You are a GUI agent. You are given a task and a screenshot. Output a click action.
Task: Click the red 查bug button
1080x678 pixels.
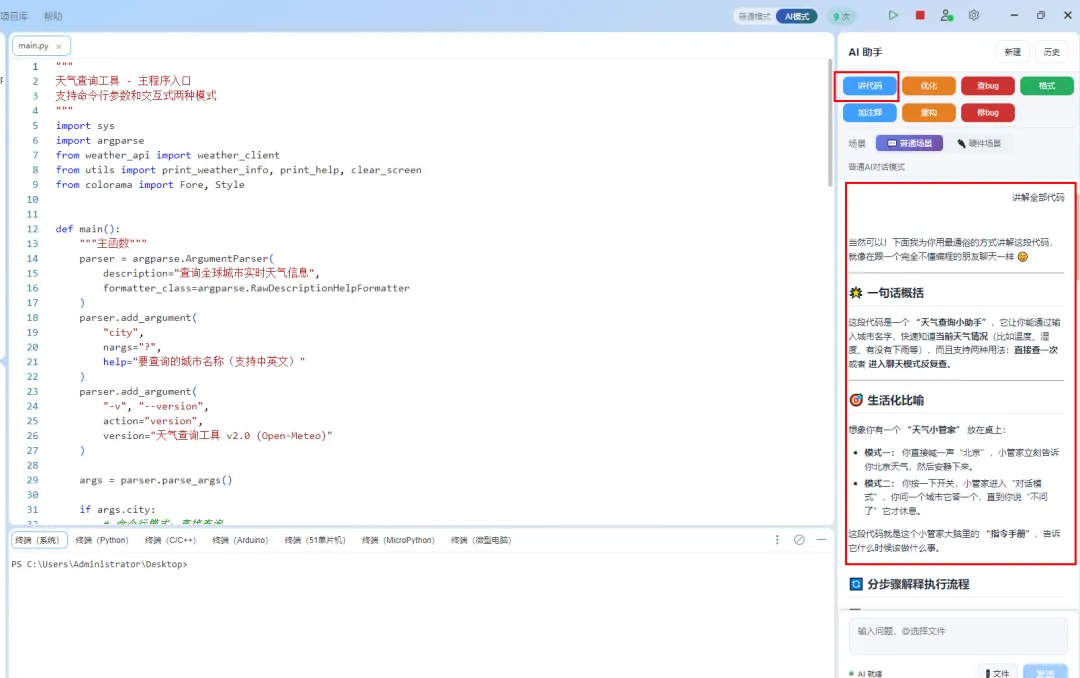988,85
